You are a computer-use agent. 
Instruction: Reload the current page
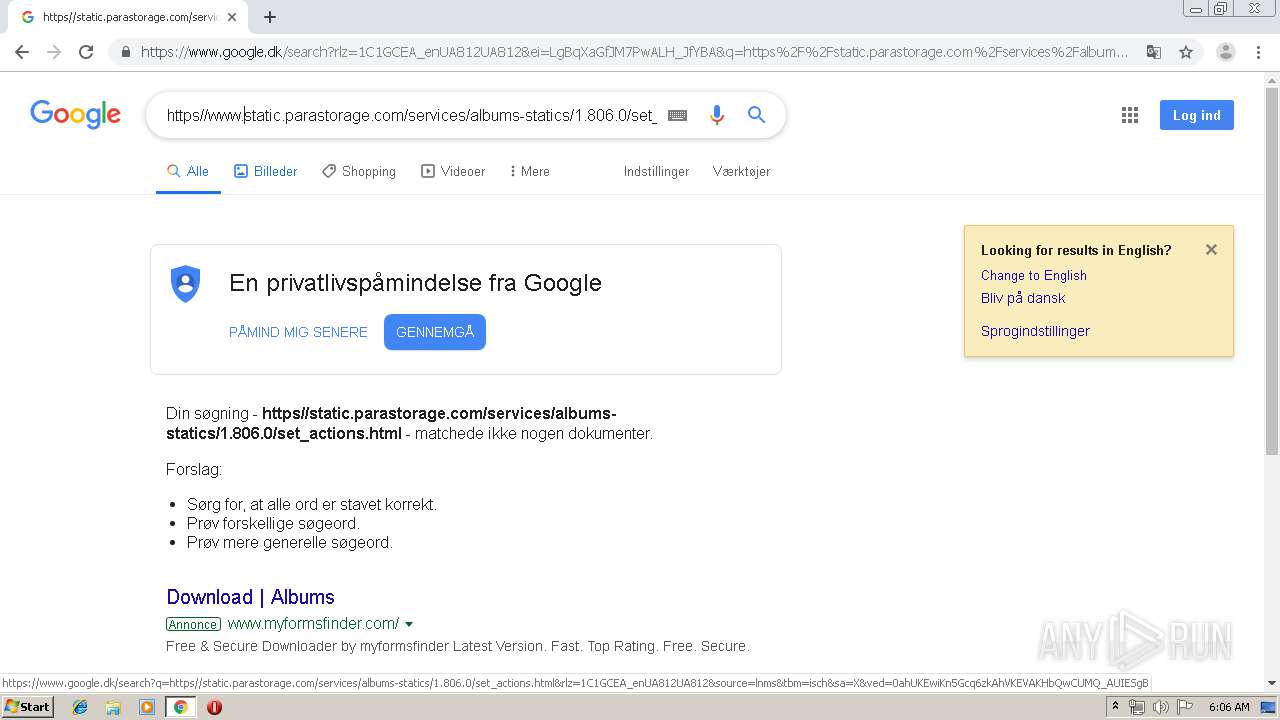[86, 52]
